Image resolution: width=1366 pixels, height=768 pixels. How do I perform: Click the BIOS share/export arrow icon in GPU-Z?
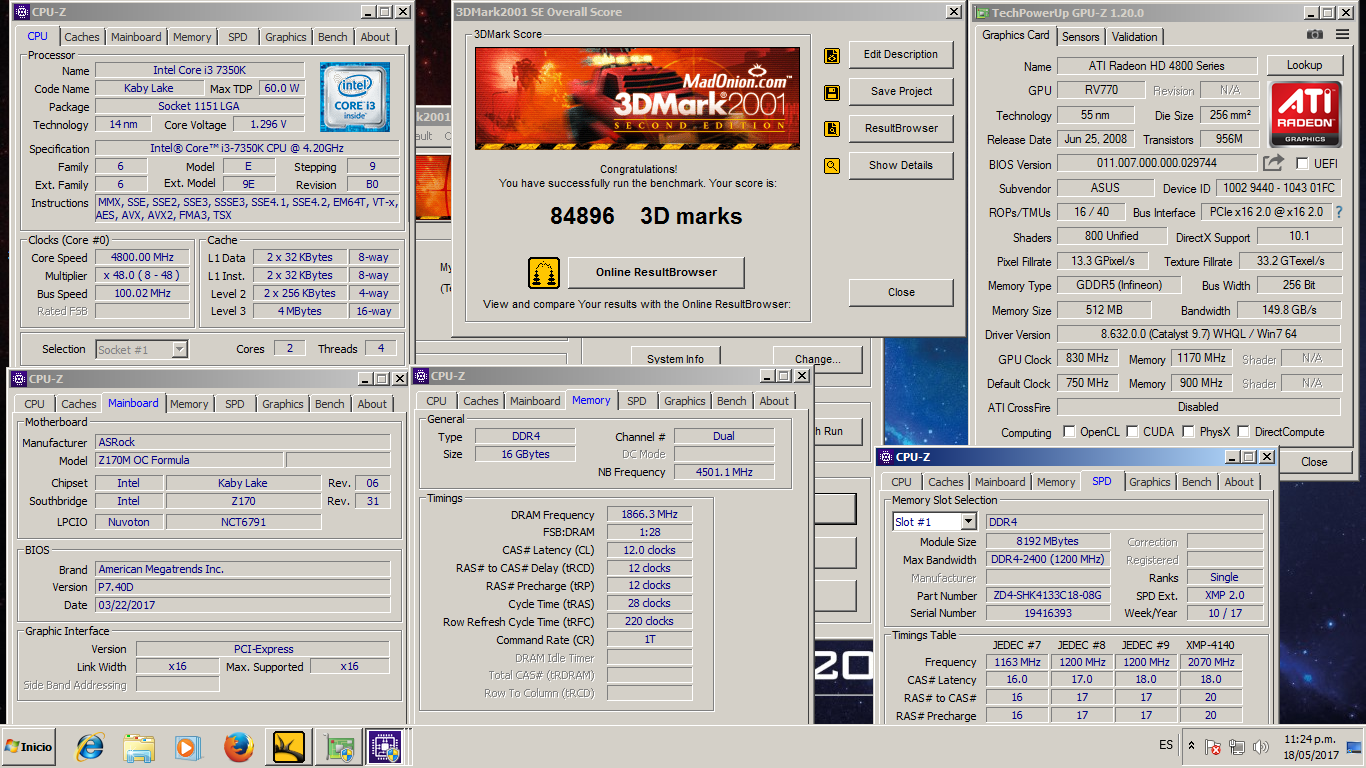point(1273,163)
